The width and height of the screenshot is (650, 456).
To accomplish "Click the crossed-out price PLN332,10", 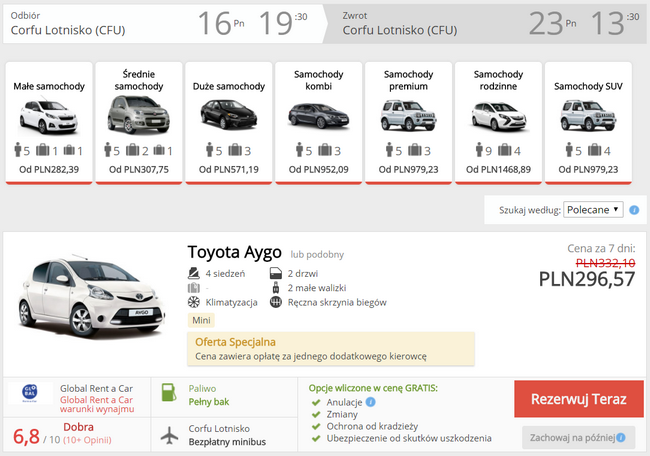I will [606, 263].
